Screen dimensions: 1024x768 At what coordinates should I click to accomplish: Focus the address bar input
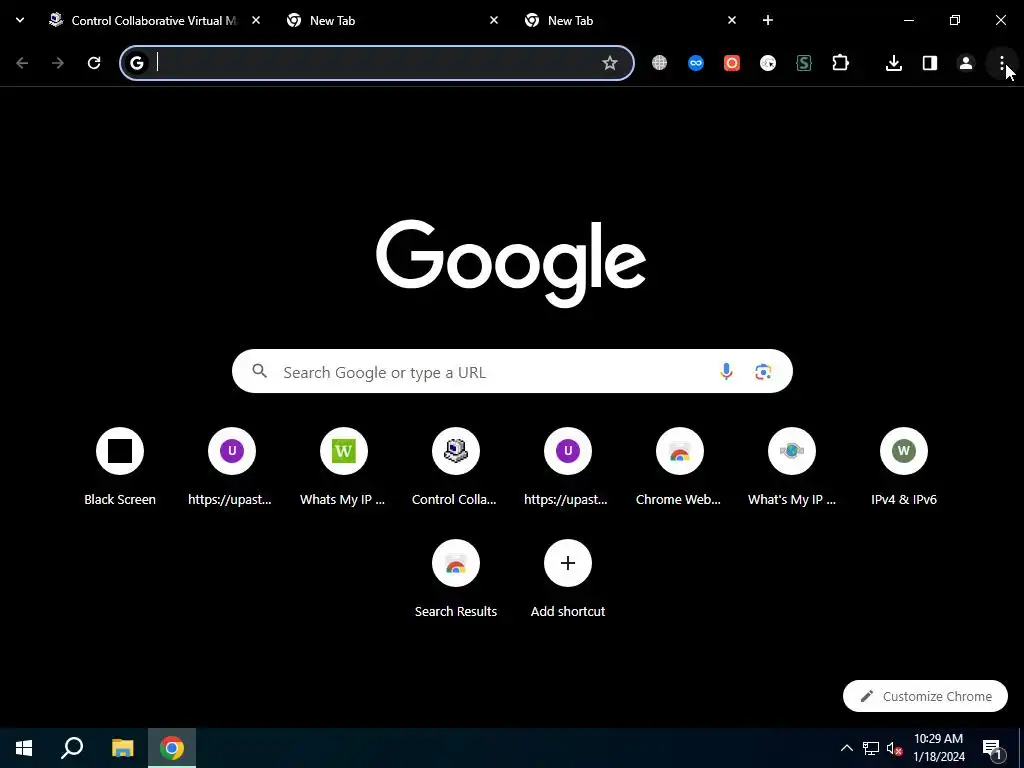pyautogui.click(x=376, y=63)
